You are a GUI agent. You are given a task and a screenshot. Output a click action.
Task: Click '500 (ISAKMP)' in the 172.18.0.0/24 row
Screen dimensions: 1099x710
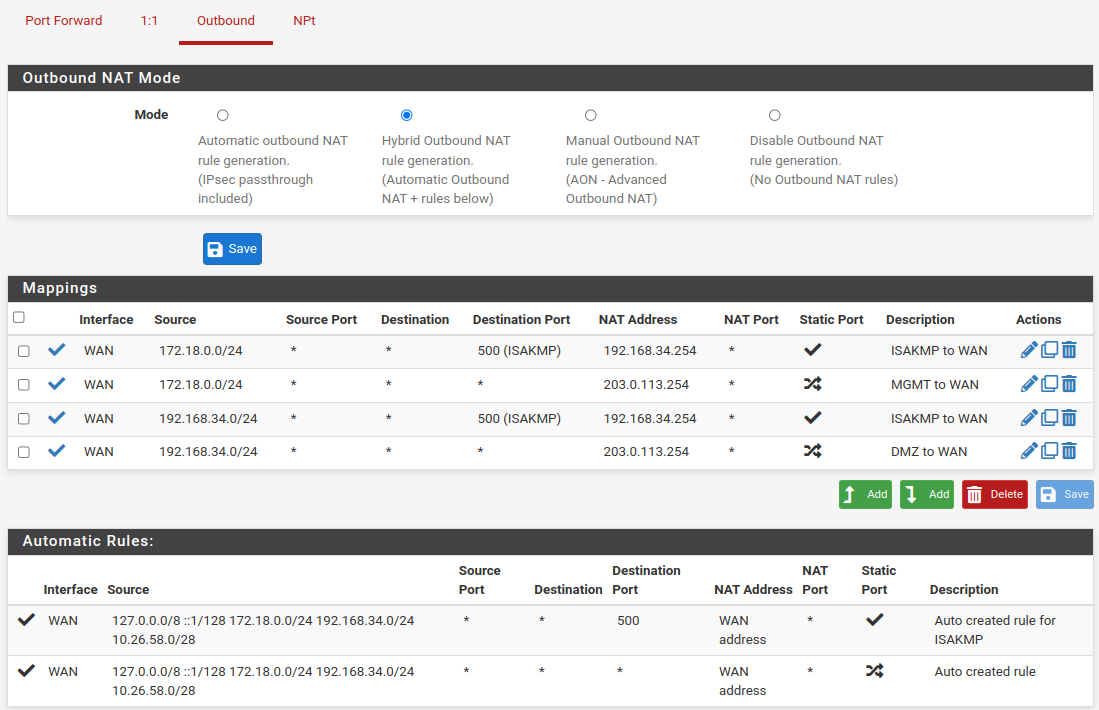click(519, 350)
